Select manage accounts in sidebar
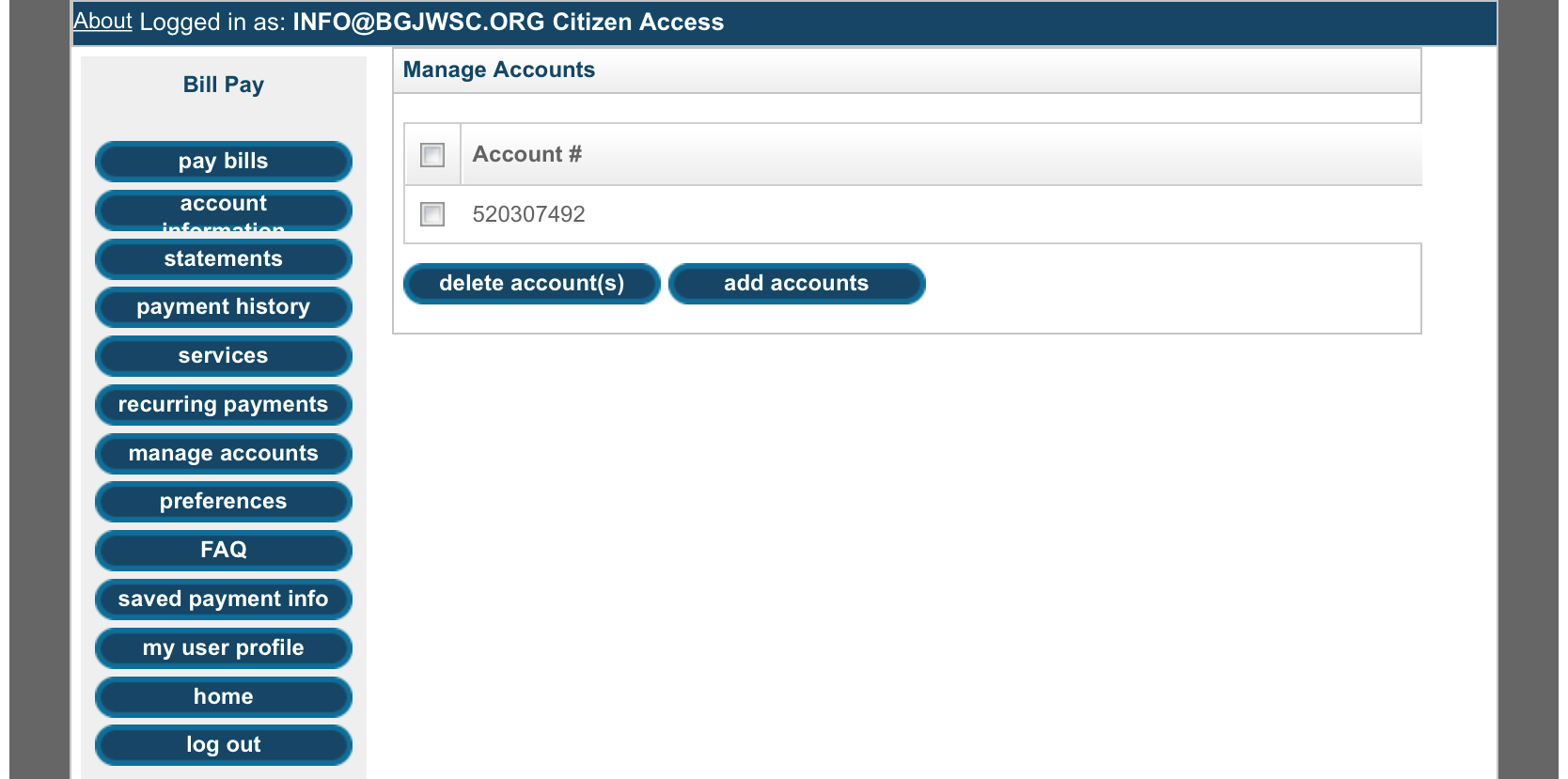Viewport: 1568px width, 779px height. [x=224, y=454]
